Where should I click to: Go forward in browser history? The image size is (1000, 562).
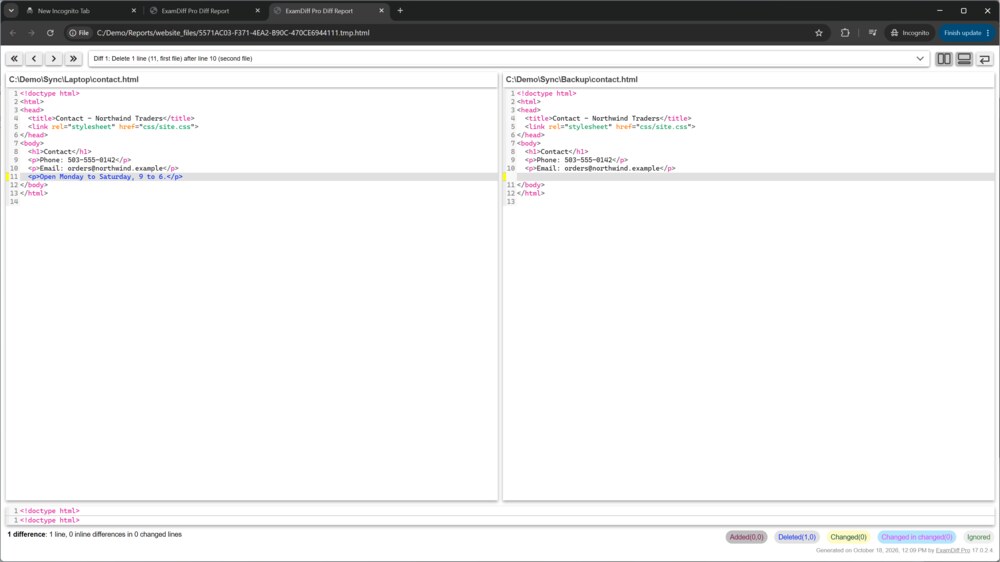point(31,33)
